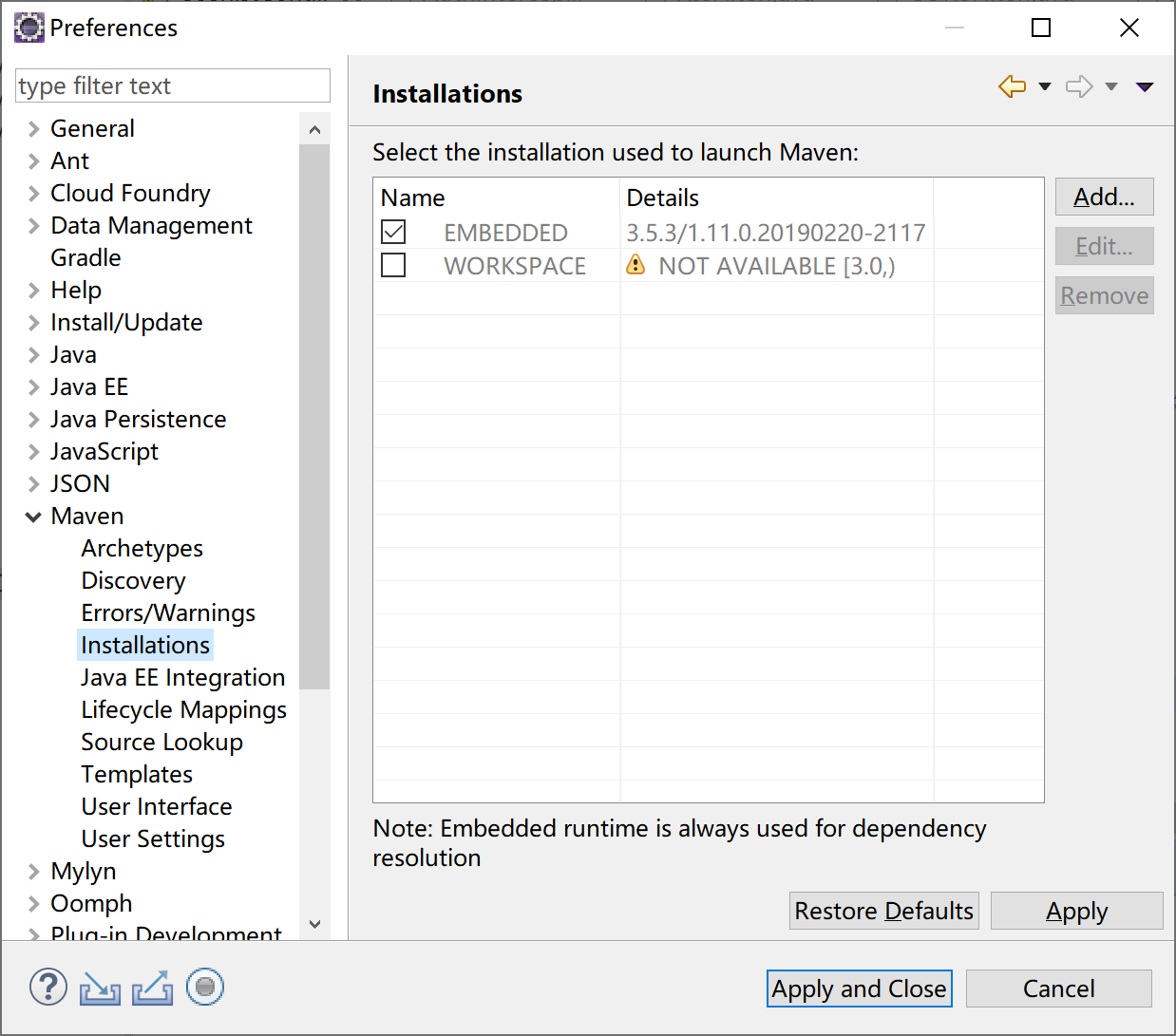1176x1036 pixels.
Task: Select the EMBEDDED installation name
Action: click(x=505, y=233)
